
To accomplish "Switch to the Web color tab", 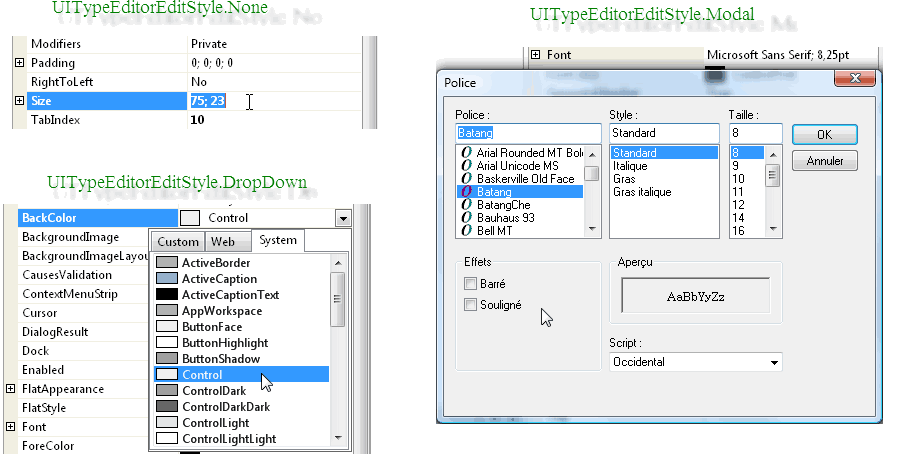I will coord(223,242).
